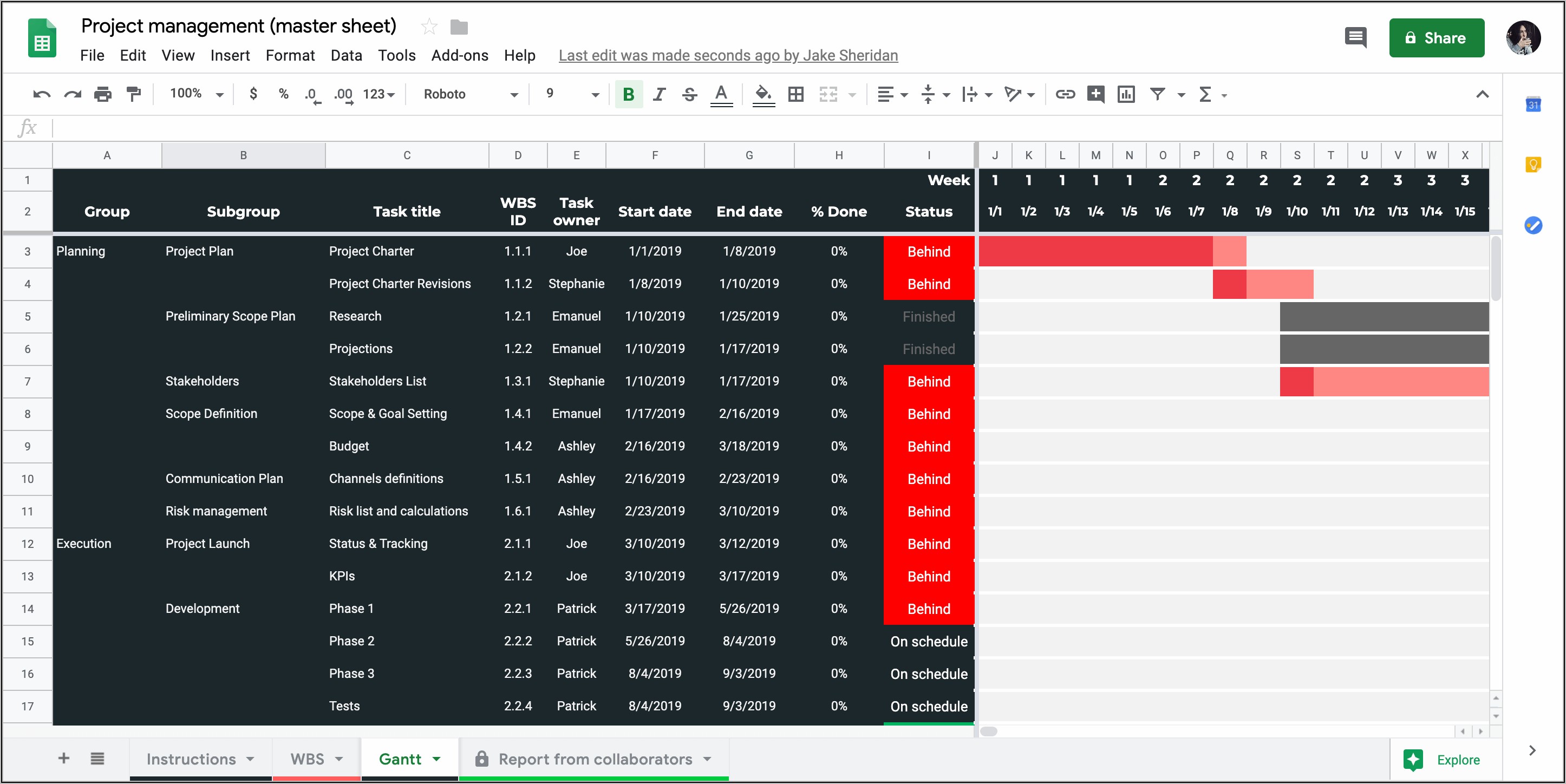The width and height of the screenshot is (1566, 784).
Task: Insert a chart with toolbar icon
Action: point(1126,94)
